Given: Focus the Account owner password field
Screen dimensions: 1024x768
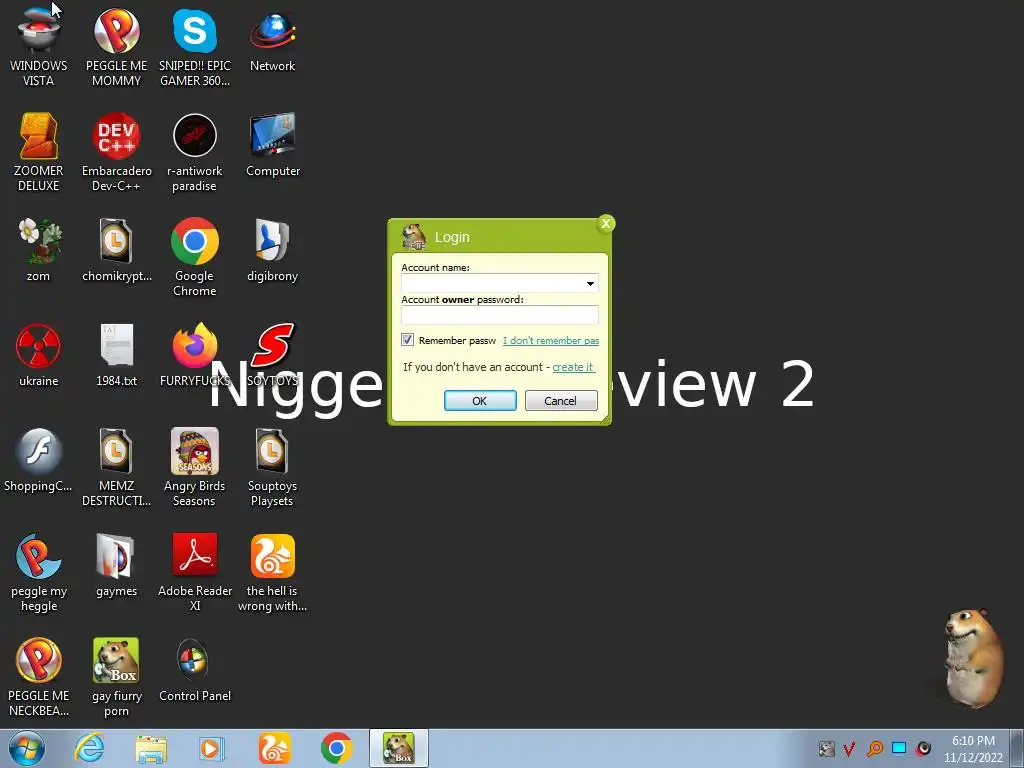Looking at the screenshot, I should [500, 315].
